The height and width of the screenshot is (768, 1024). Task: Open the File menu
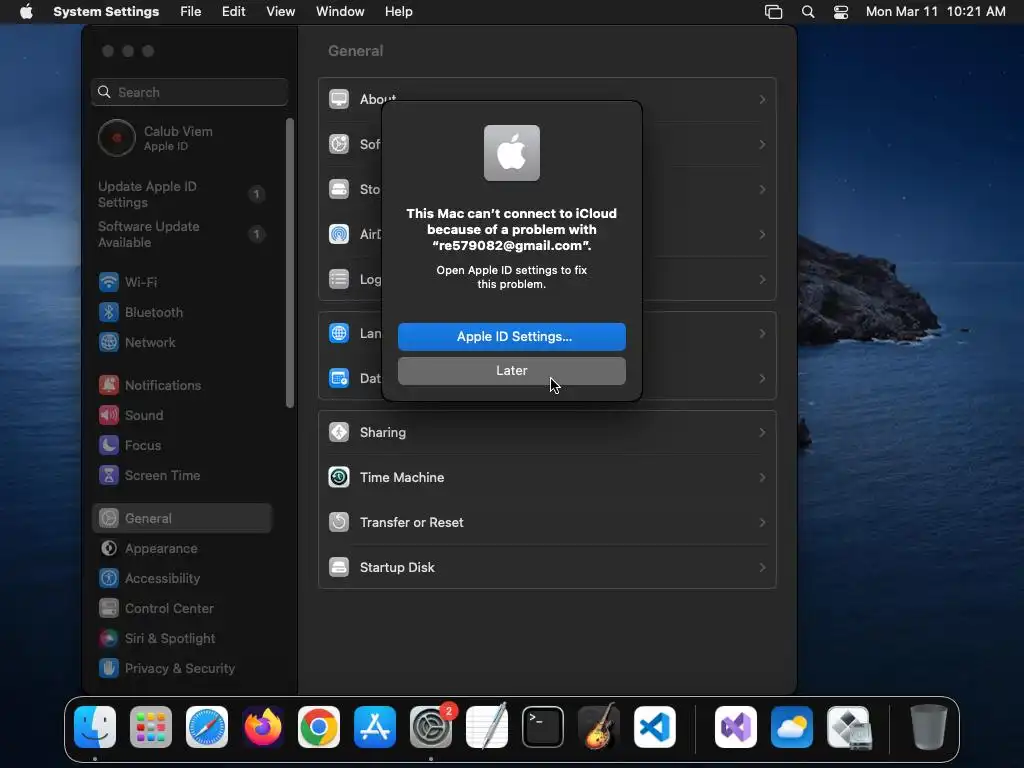click(x=191, y=12)
